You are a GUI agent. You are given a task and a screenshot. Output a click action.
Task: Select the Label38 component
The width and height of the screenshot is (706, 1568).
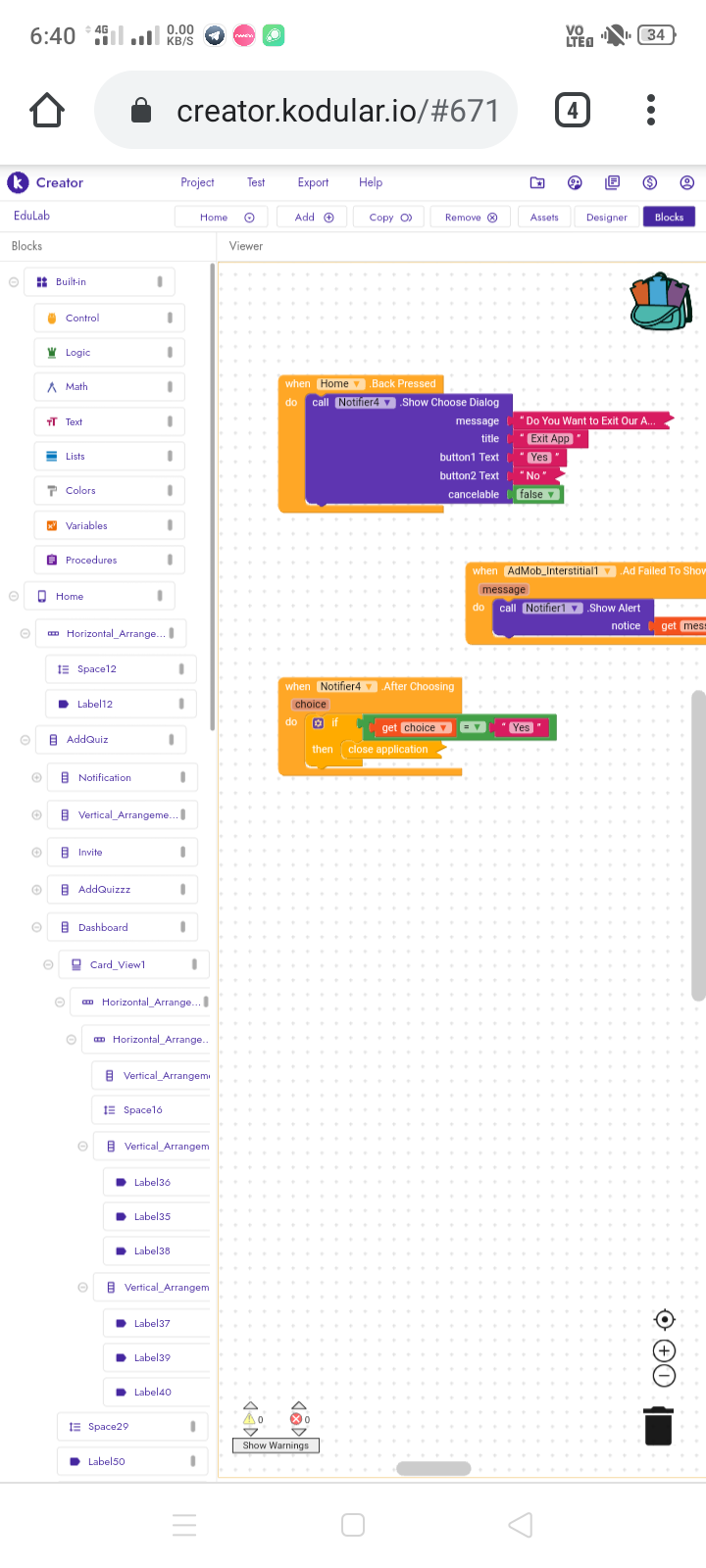(x=157, y=1251)
